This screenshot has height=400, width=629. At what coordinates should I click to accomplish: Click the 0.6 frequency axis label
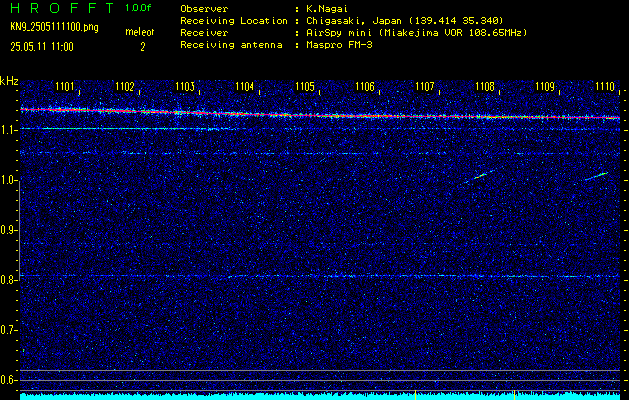click(x=7, y=380)
